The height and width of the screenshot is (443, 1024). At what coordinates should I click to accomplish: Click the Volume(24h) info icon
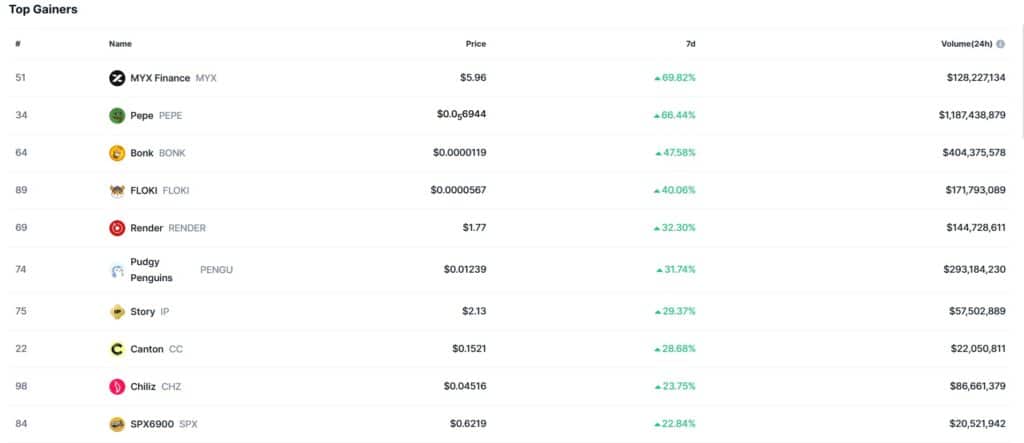1000,44
